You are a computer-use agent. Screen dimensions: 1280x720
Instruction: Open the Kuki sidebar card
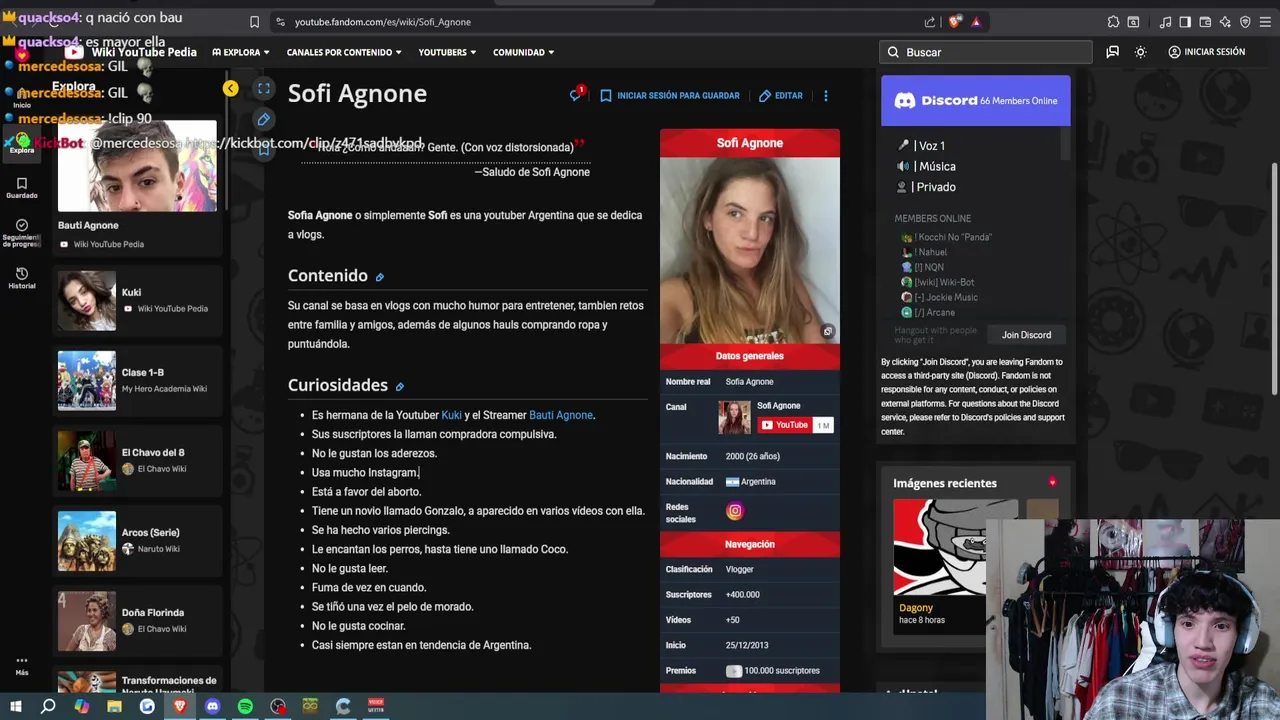click(137, 300)
